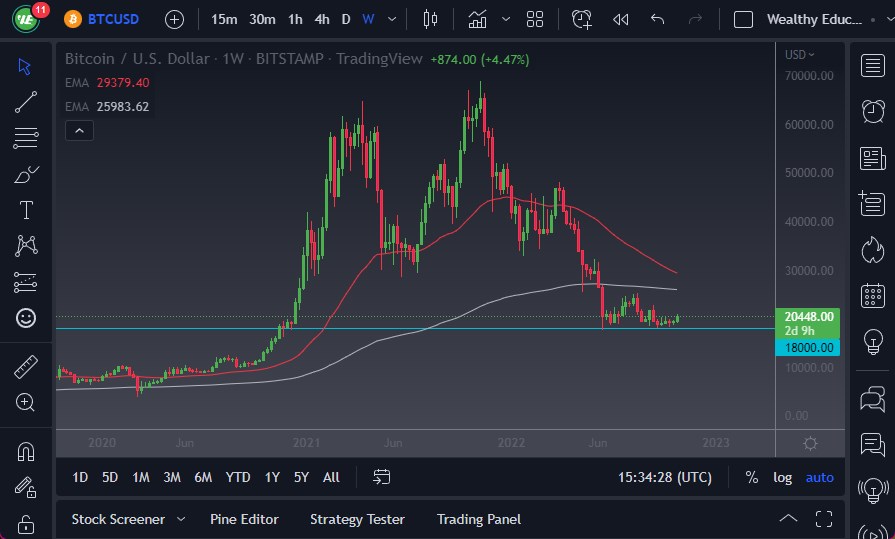Viewport: 895px width, 539px height.
Task: Toggle auto scale on price axis
Action: [x=819, y=477]
